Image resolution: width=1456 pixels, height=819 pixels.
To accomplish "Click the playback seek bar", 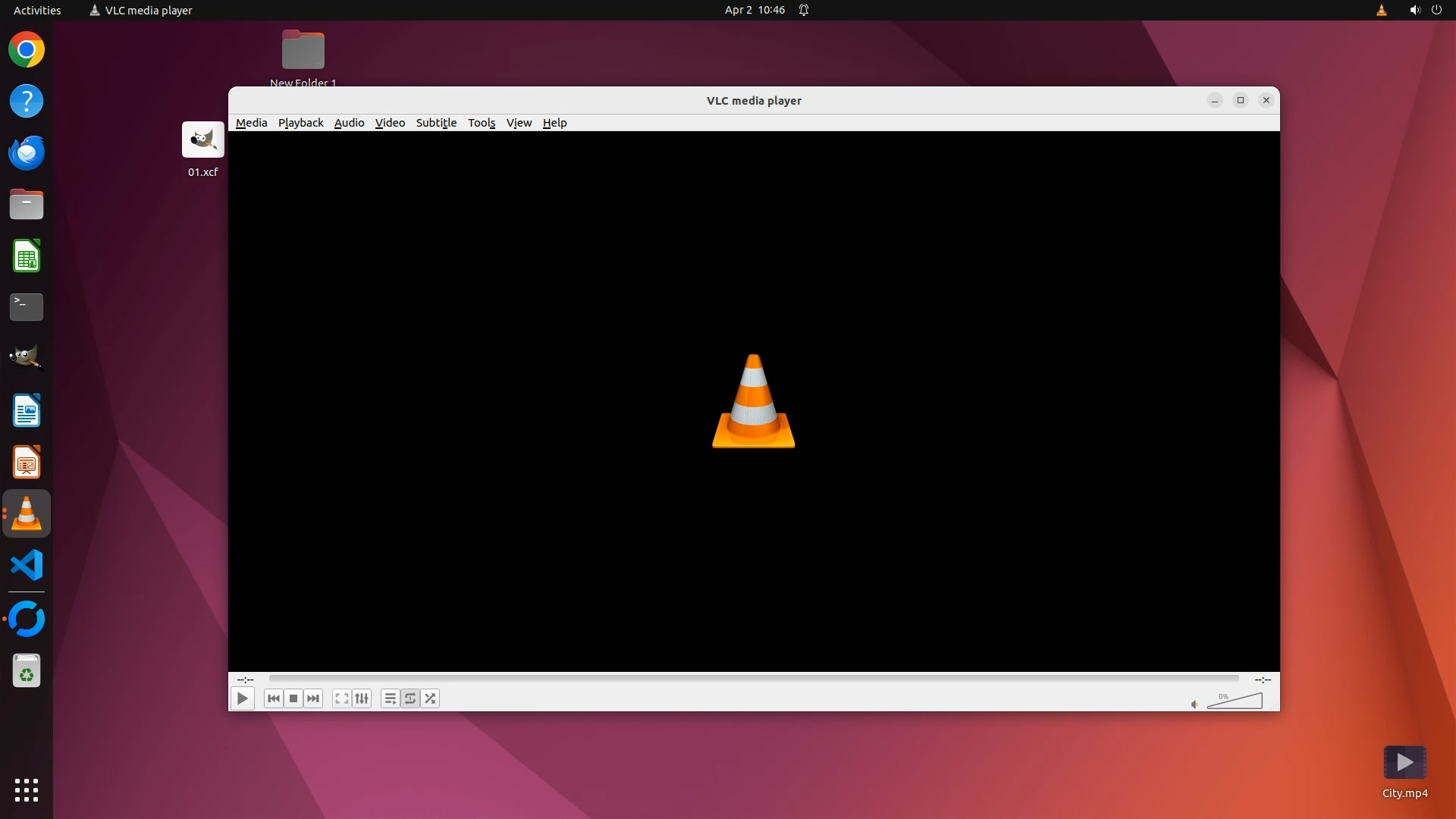I will click(753, 678).
